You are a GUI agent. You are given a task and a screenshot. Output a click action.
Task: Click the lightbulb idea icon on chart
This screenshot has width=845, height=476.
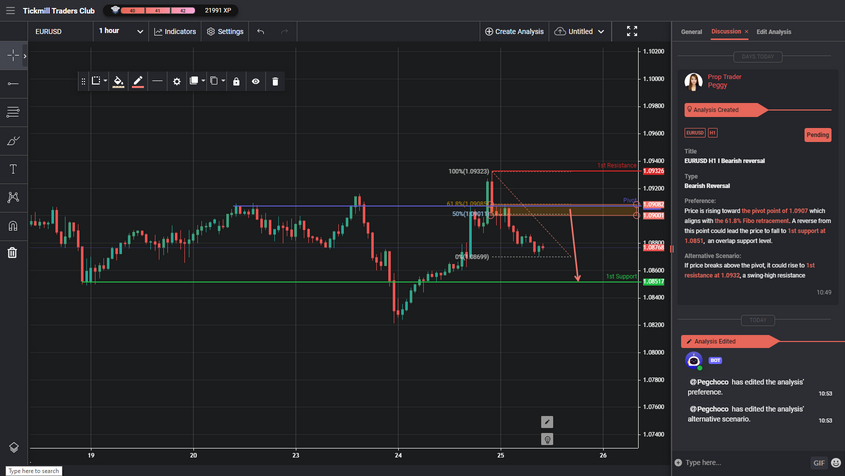(547, 439)
